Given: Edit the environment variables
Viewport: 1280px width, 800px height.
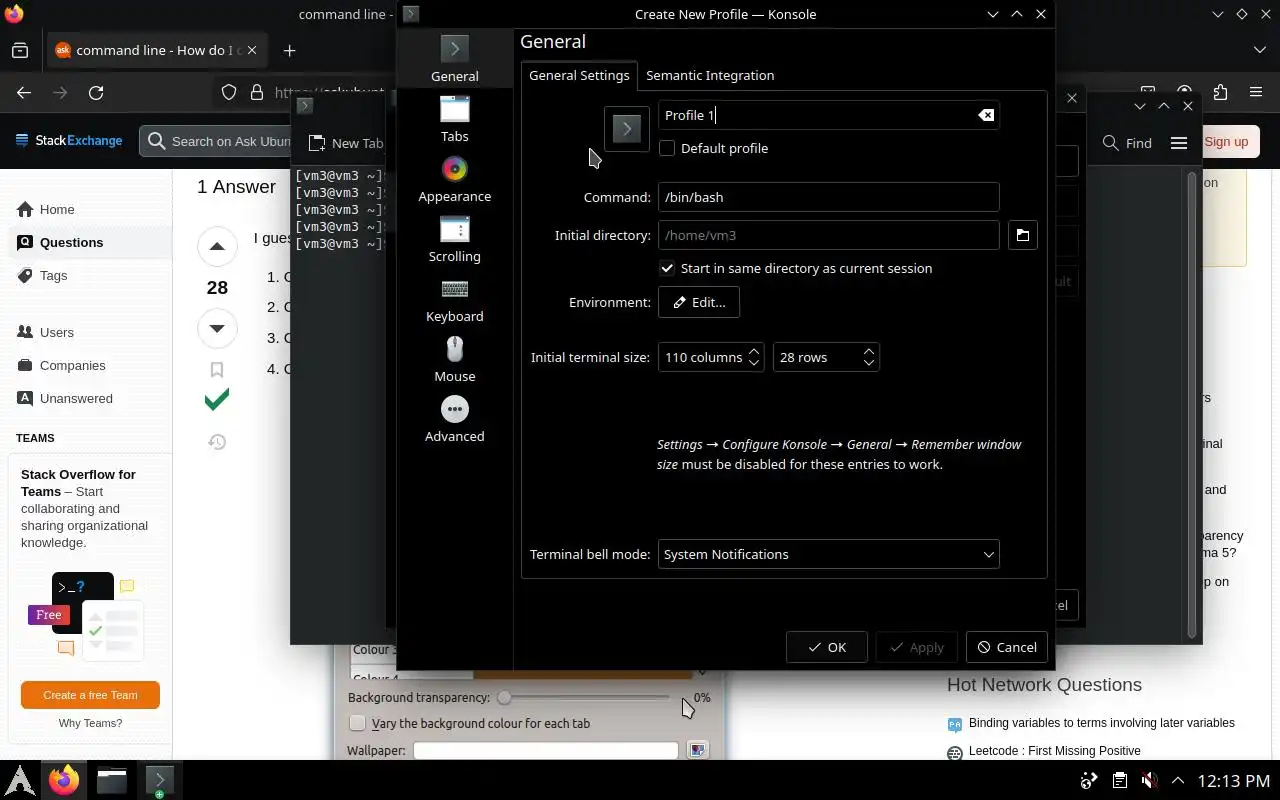Looking at the screenshot, I should pyautogui.click(x=699, y=302).
